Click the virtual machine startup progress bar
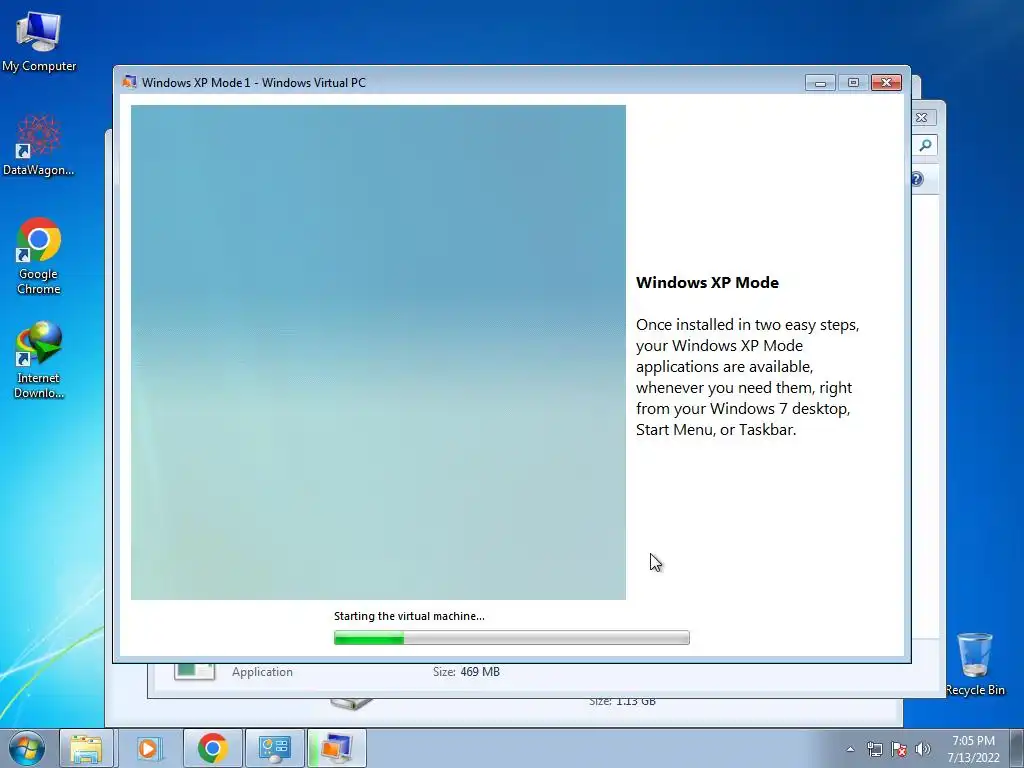The image size is (1024, 768). point(511,638)
